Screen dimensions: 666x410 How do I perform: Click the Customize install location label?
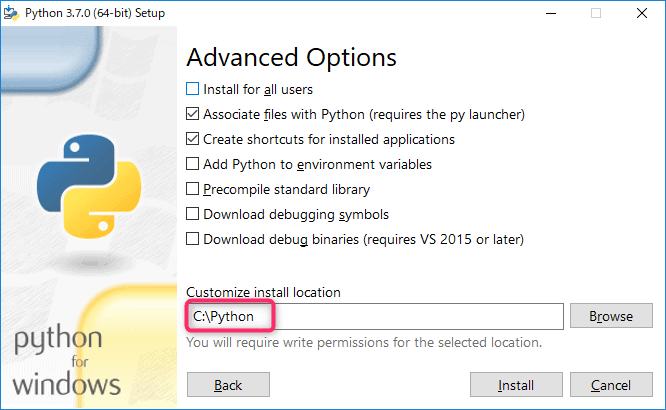264,292
